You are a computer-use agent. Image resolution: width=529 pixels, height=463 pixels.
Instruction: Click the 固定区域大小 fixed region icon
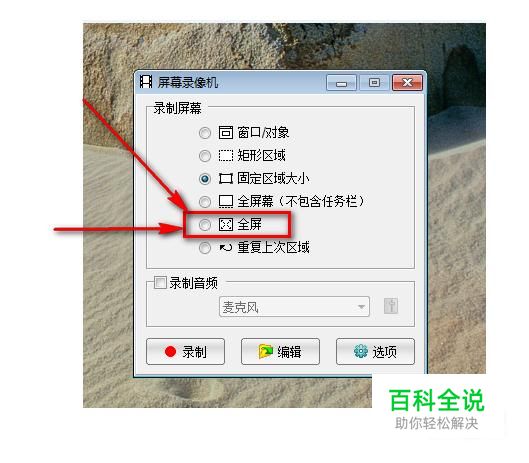(x=226, y=179)
